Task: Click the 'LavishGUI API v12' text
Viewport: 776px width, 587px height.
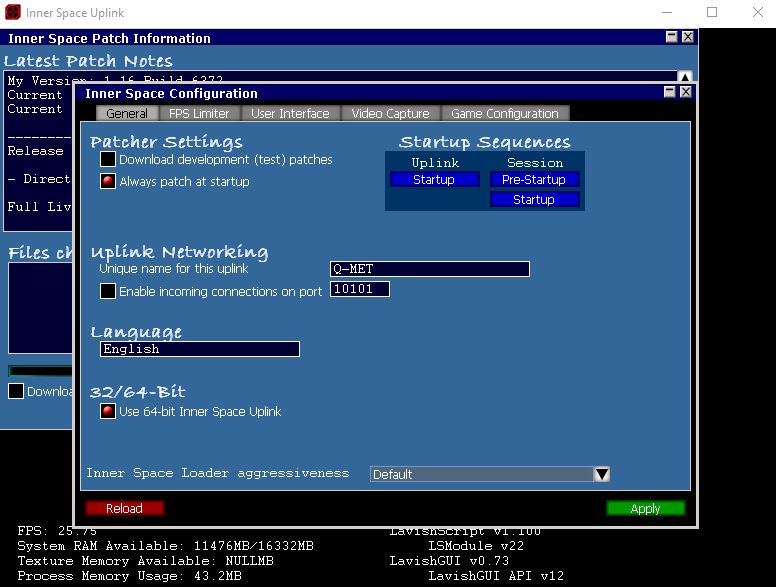Action: (x=496, y=576)
